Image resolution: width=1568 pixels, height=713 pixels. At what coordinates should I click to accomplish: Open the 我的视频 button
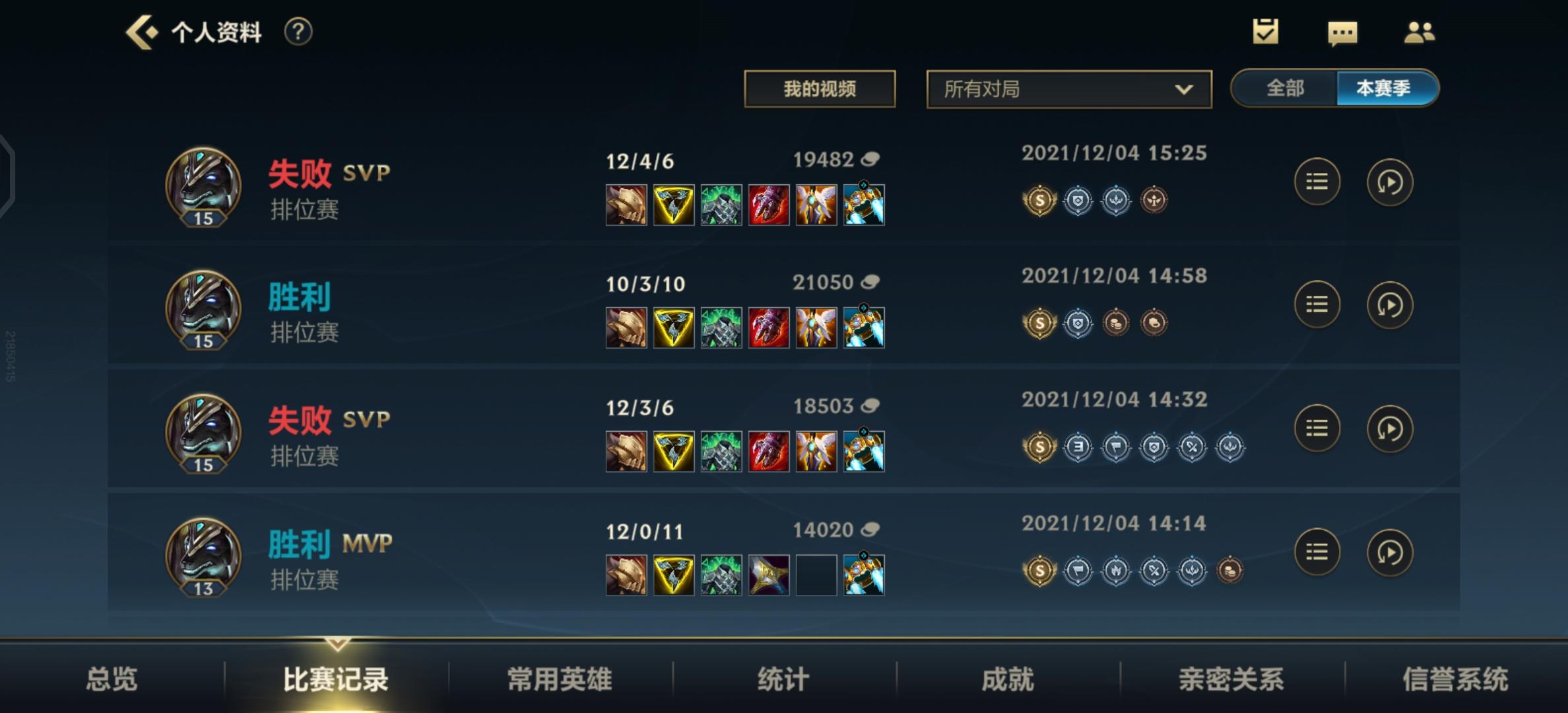coord(820,89)
